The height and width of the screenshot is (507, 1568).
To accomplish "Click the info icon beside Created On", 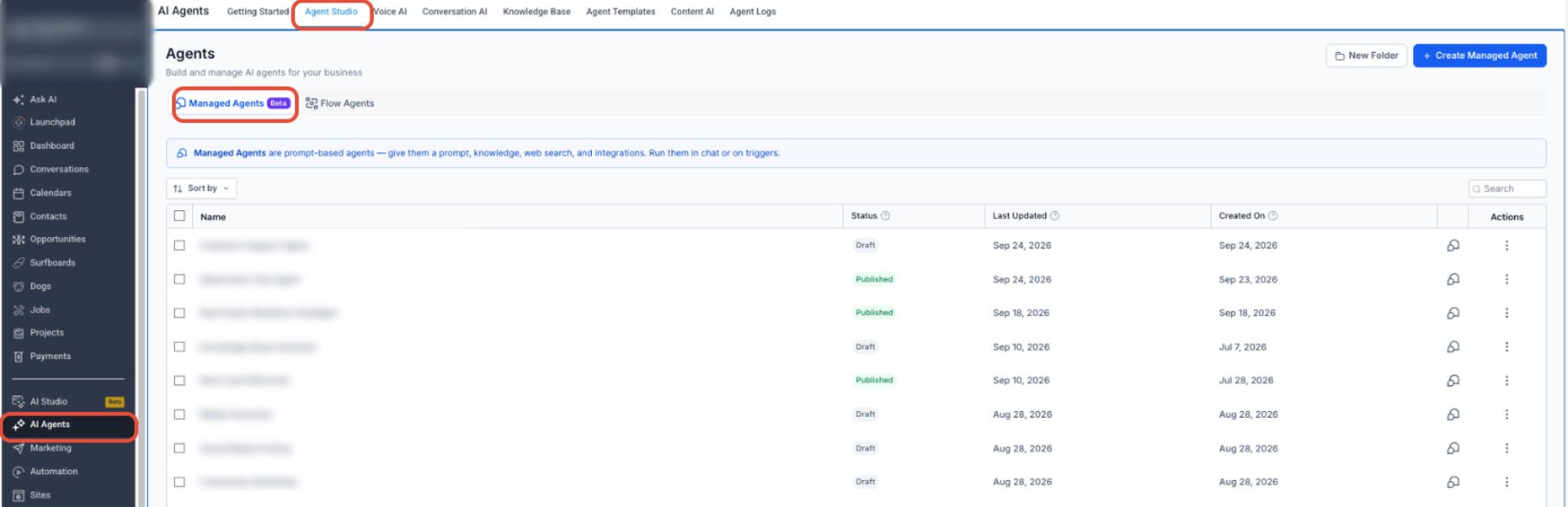I will [1273, 216].
